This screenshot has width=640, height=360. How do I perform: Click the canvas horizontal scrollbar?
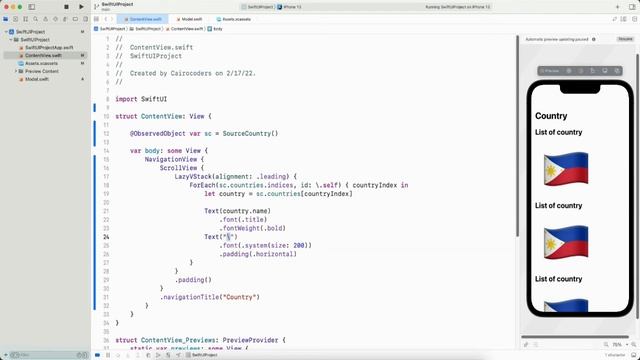coord(575,337)
